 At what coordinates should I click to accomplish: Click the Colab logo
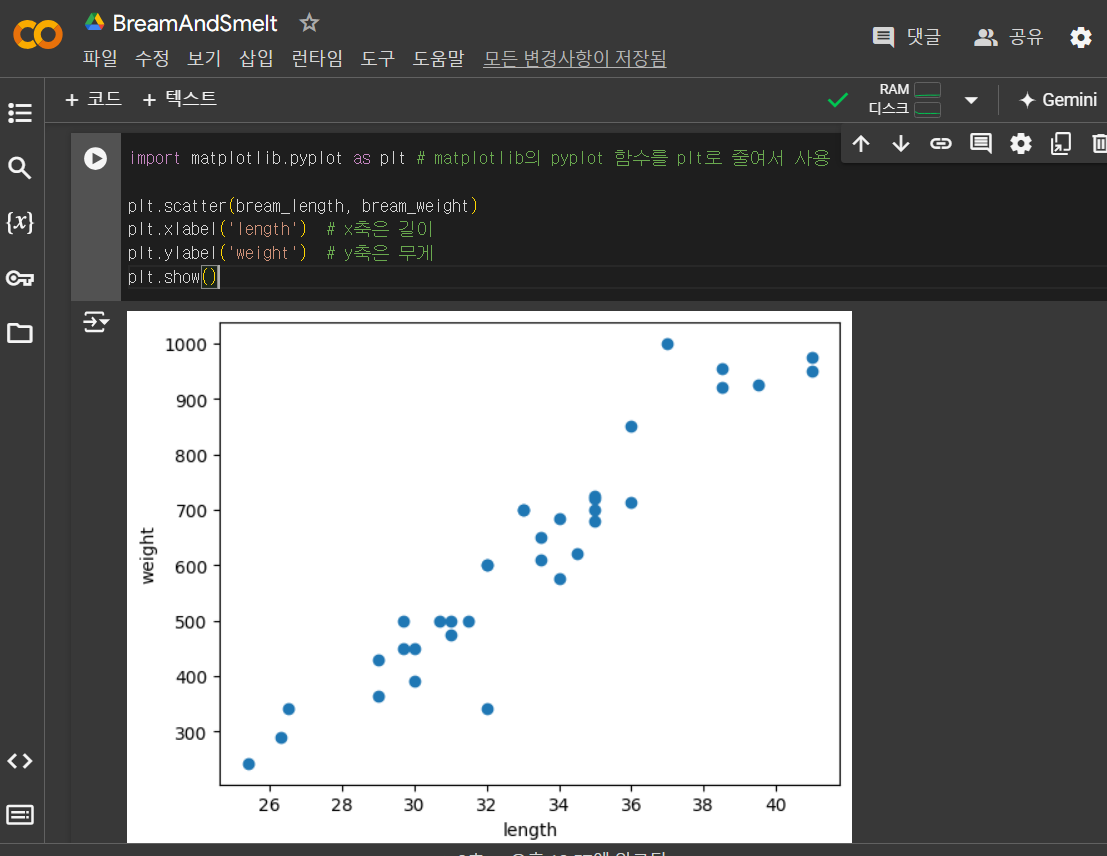[x=37, y=34]
